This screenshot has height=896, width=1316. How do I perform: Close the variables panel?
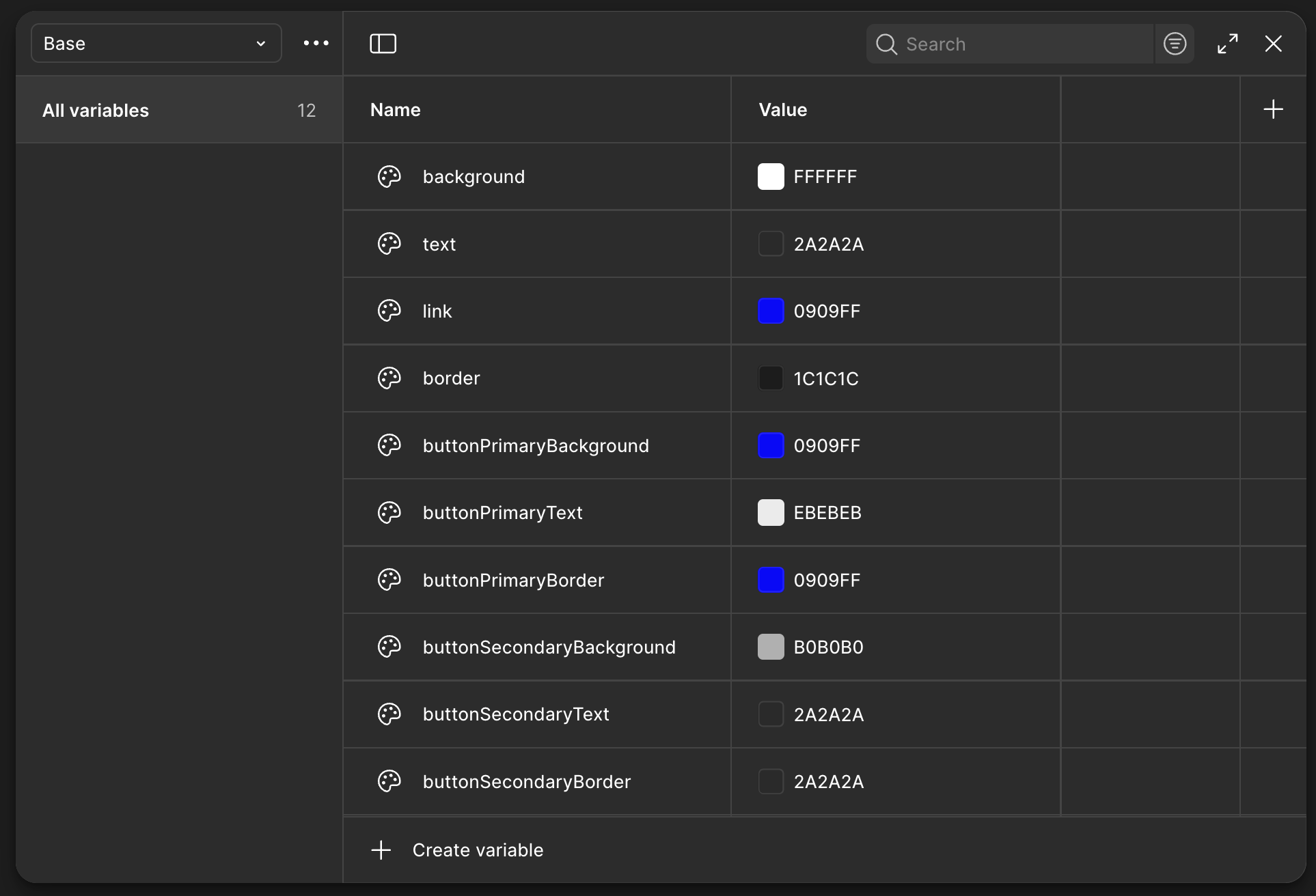coord(1273,44)
